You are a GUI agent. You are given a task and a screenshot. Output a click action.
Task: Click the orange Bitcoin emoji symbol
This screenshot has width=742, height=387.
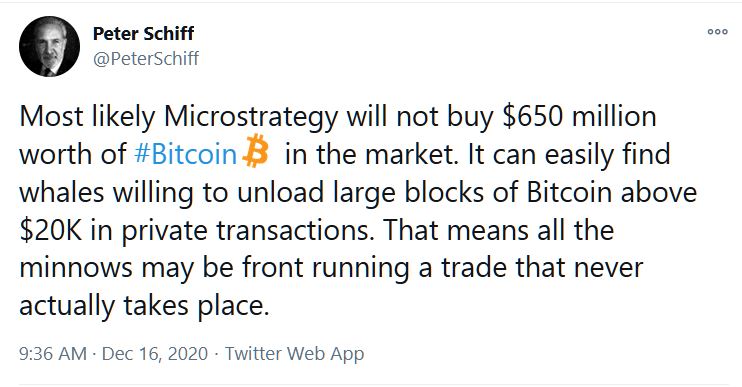pos(256,151)
